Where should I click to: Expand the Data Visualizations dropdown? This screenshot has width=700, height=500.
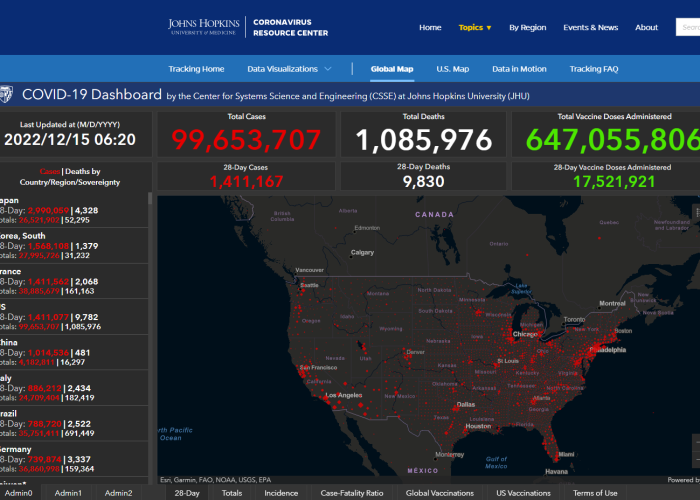(290, 69)
